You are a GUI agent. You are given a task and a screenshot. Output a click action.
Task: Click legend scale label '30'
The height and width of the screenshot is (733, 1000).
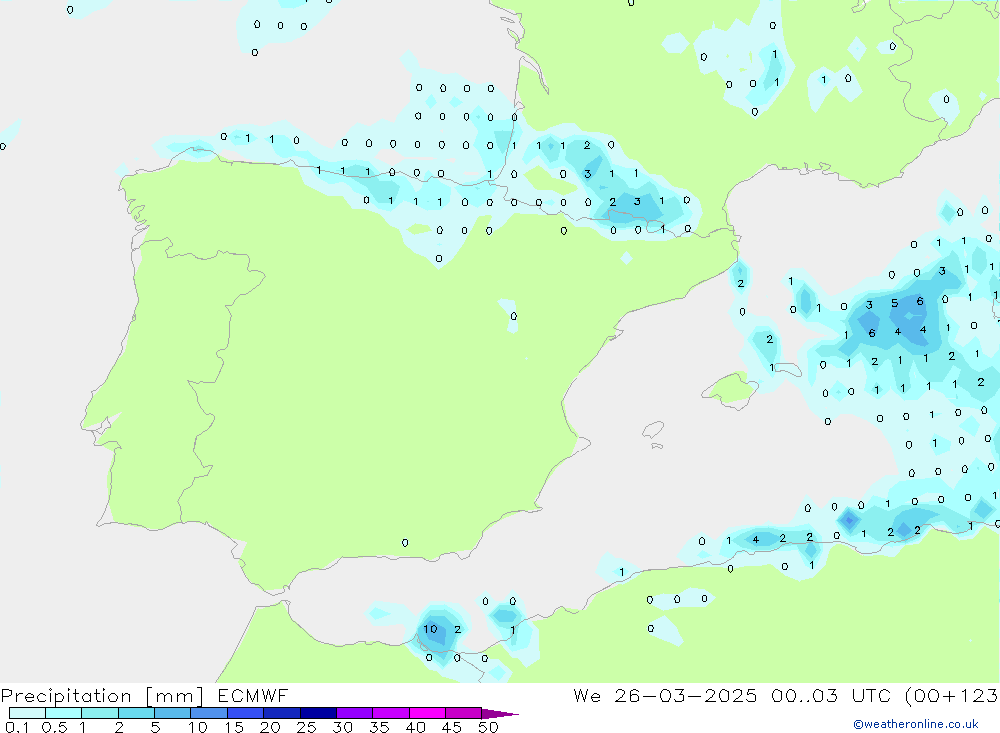[x=342, y=727]
